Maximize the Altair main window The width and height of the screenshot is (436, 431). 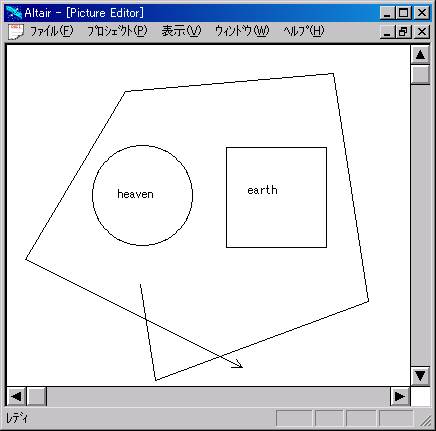tap(403, 13)
